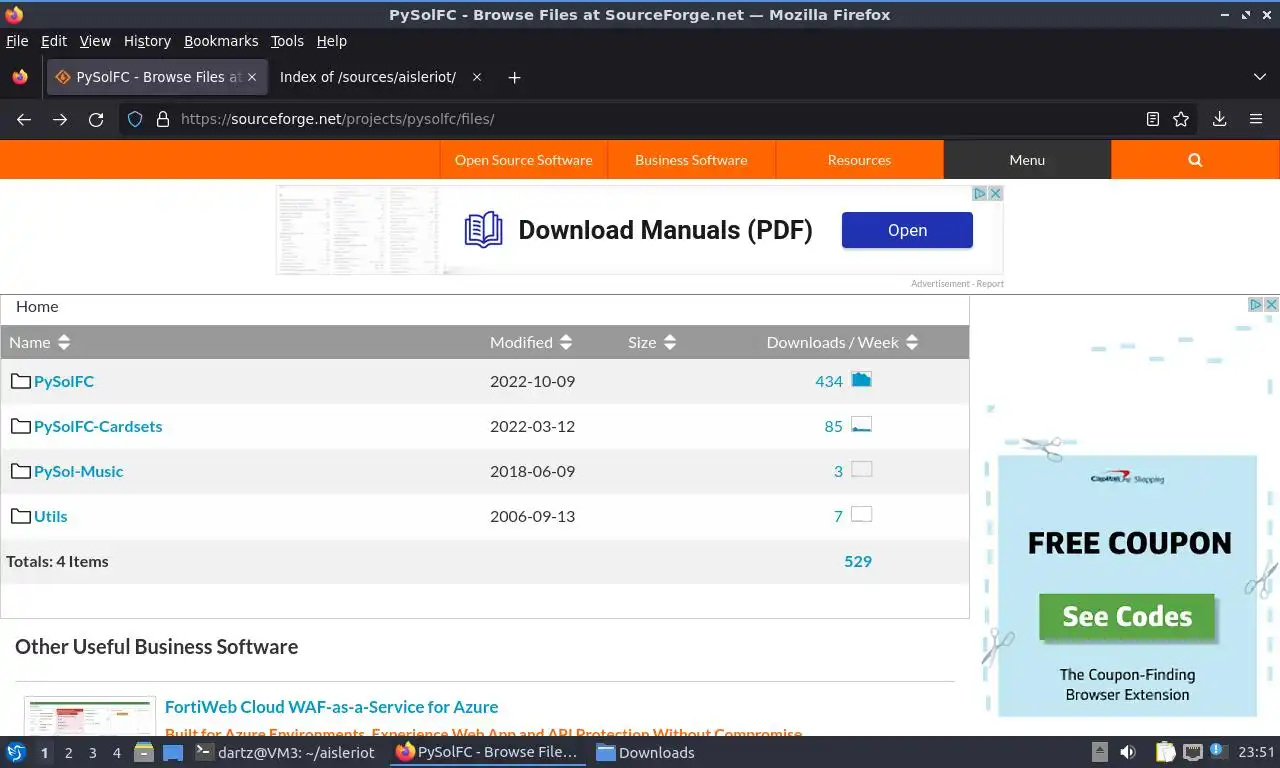The height and width of the screenshot is (768, 1280).
Task: Open the Downloads window from taskbar
Action: 645,753
